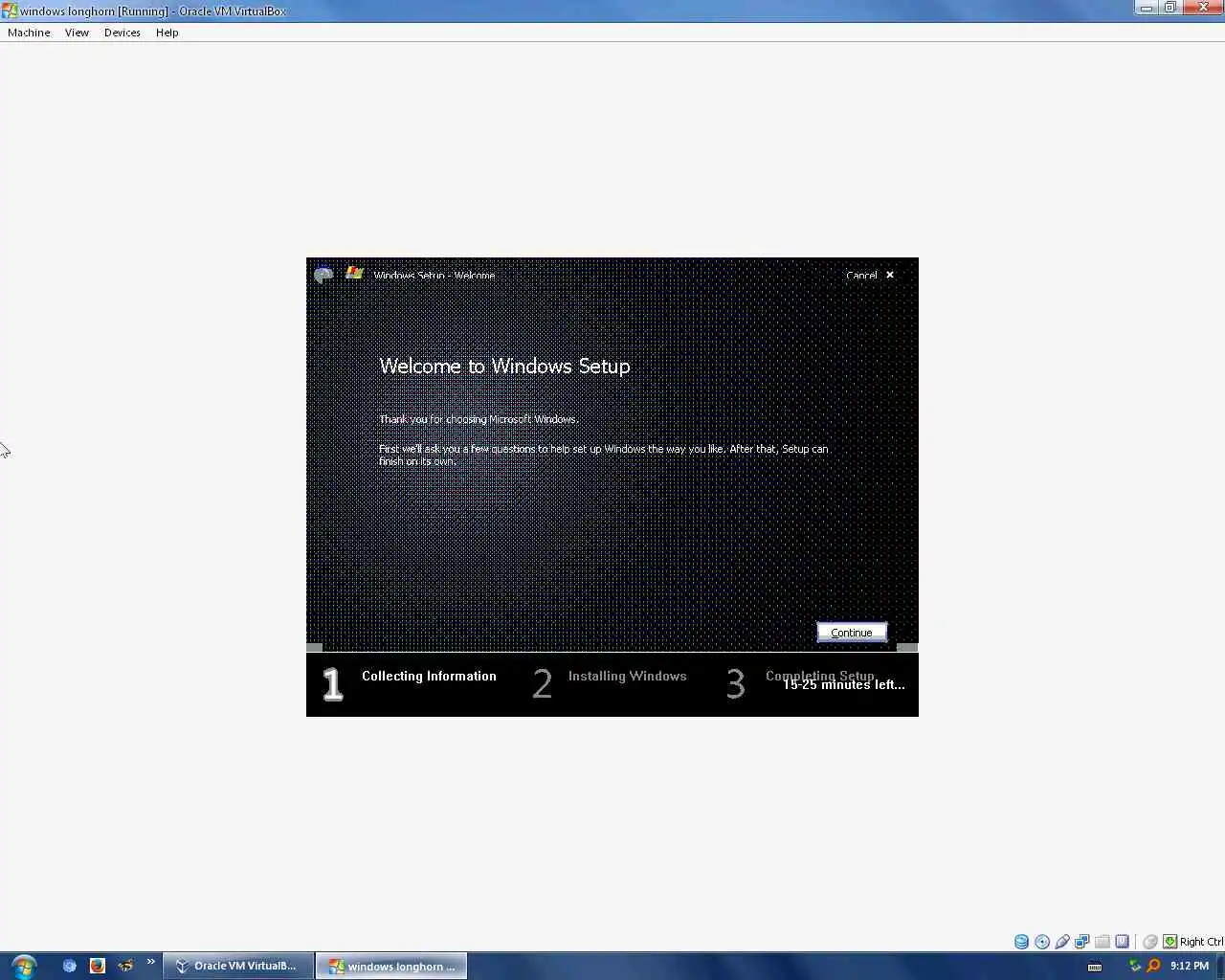The image size is (1225, 980).
Task: Open the Windows Start orb
Action: pos(23,966)
